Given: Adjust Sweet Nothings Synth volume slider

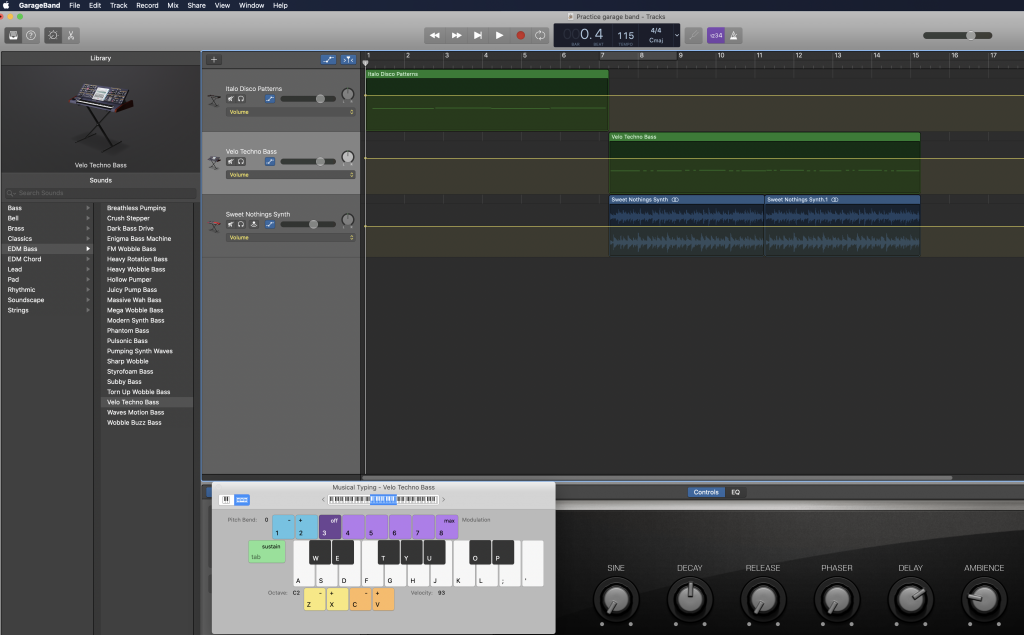Looking at the screenshot, I should [x=308, y=224].
